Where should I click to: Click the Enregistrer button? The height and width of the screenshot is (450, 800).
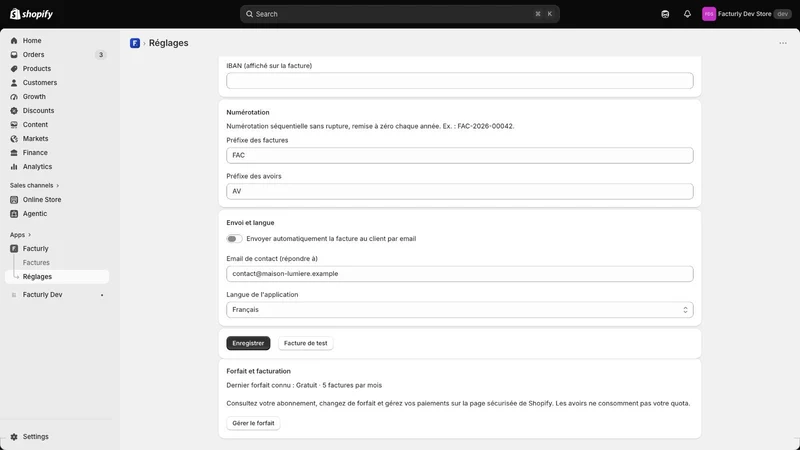tap(248, 343)
